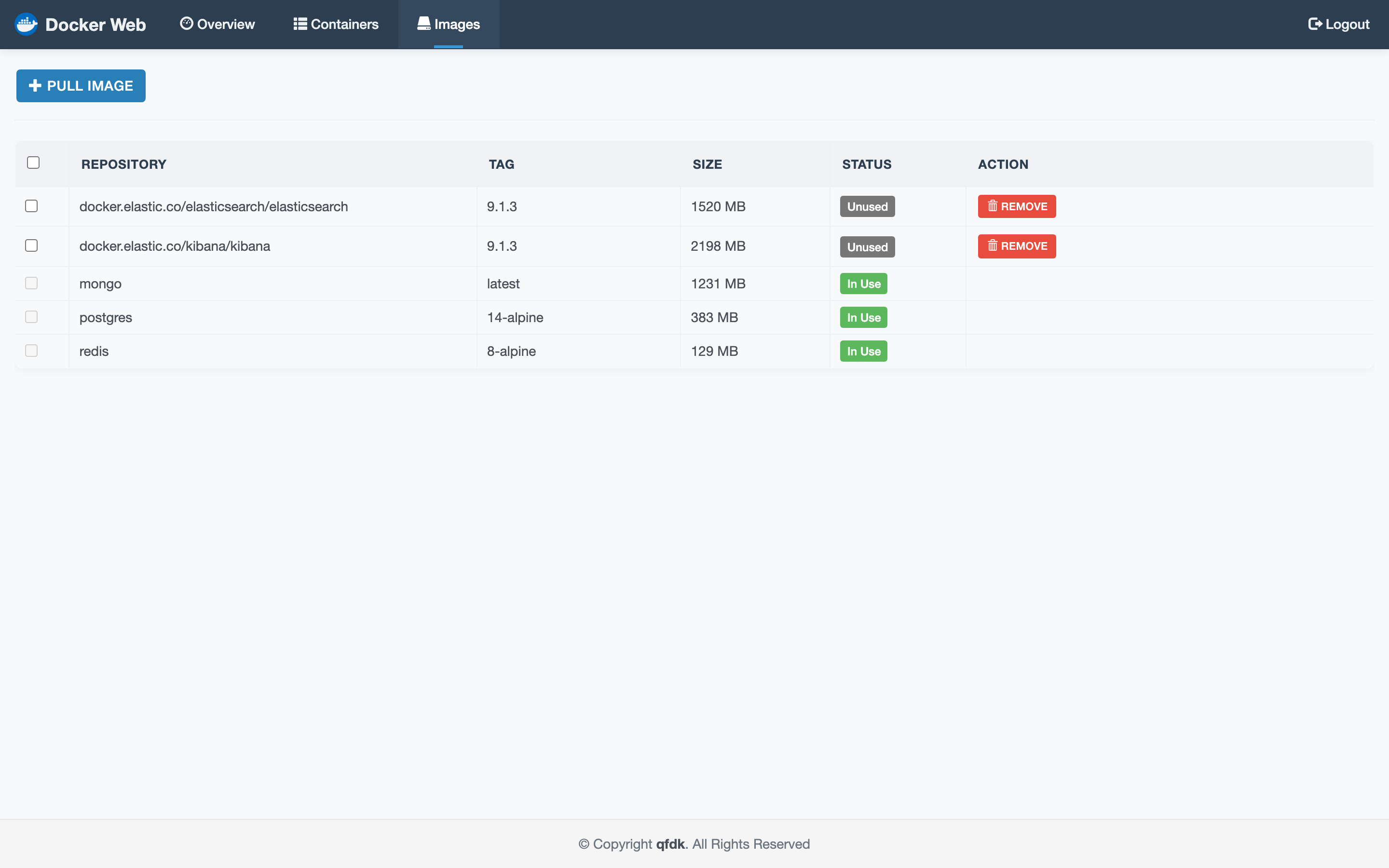
Task: Open the Overview tab
Action: tap(218, 24)
